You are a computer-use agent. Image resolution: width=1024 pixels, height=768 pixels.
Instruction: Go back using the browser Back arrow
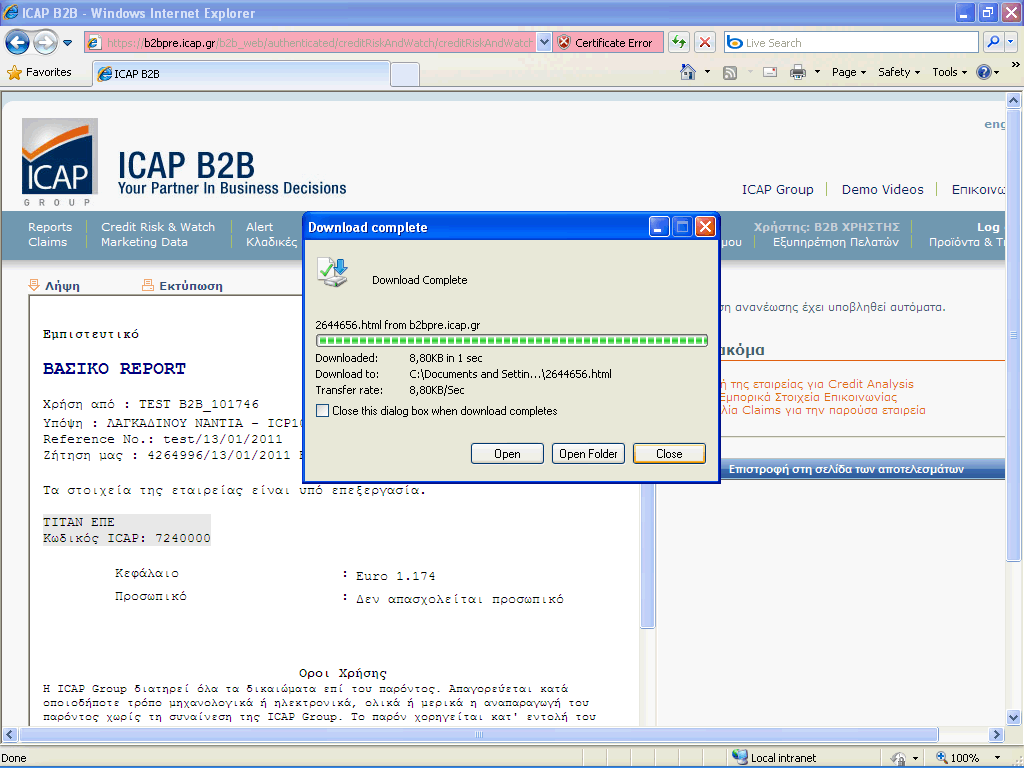(18, 43)
